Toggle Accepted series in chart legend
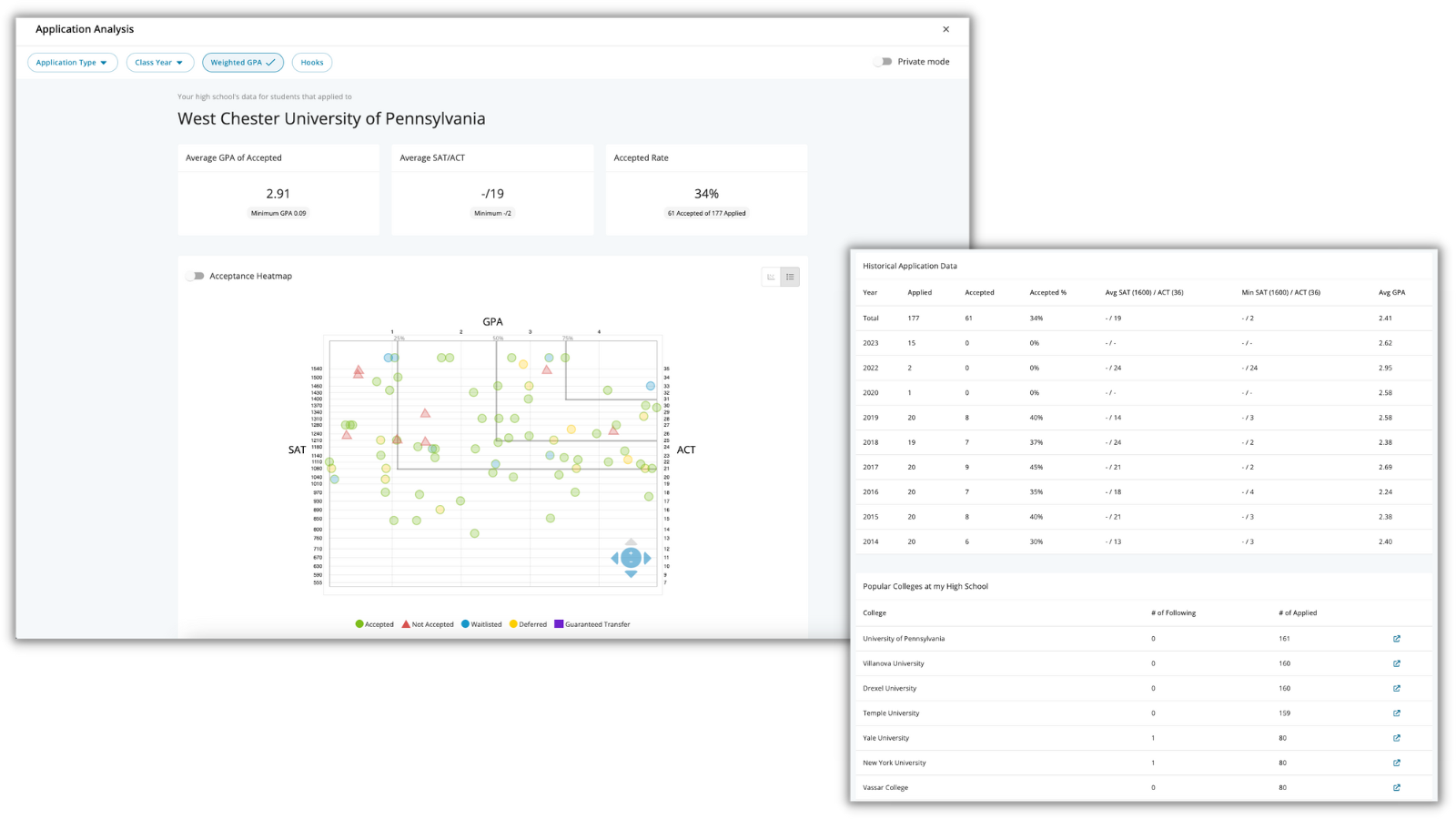1456x819 pixels. tap(374, 624)
